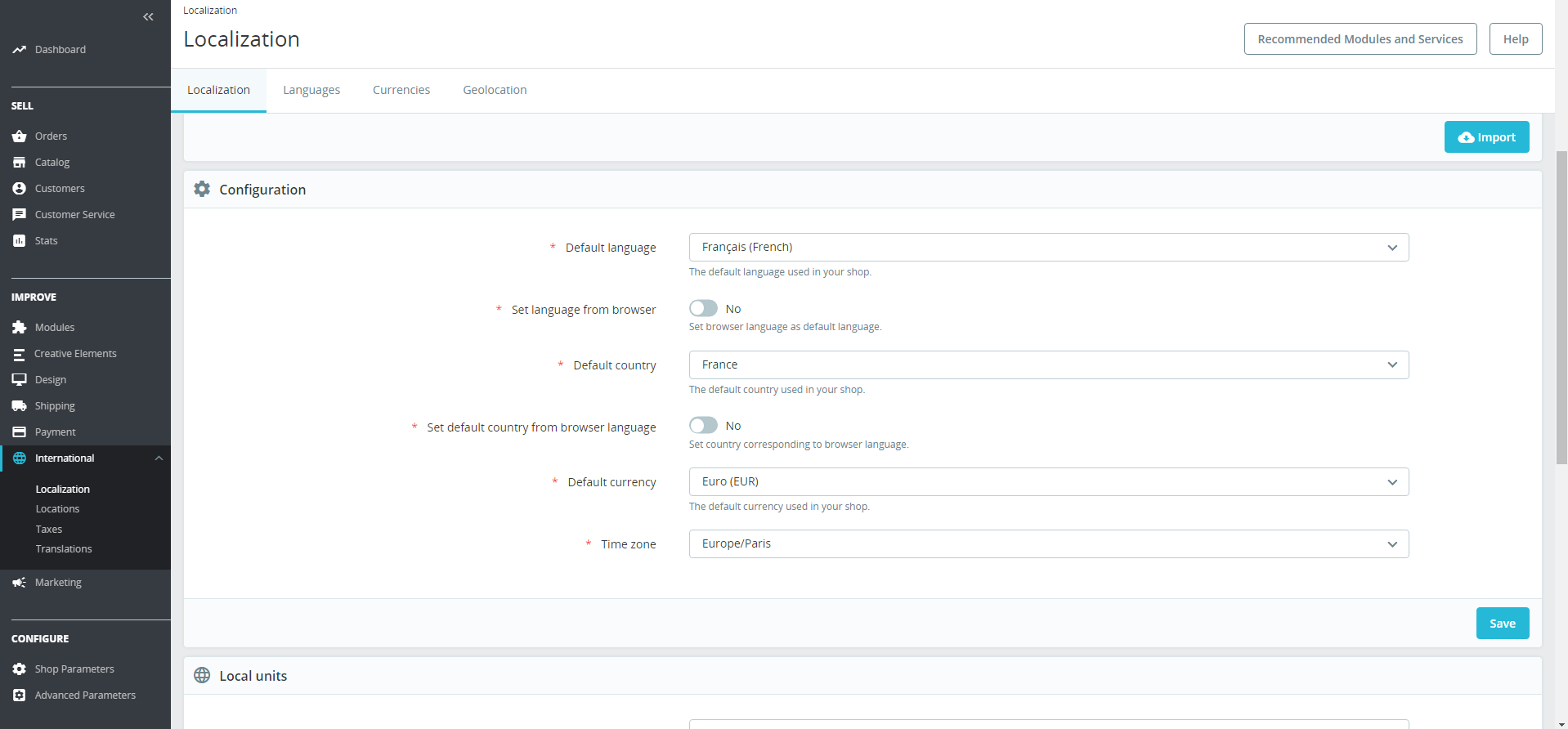This screenshot has width=1568, height=729.
Task: Open Orders via basket icon
Action: tap(20, 136)
